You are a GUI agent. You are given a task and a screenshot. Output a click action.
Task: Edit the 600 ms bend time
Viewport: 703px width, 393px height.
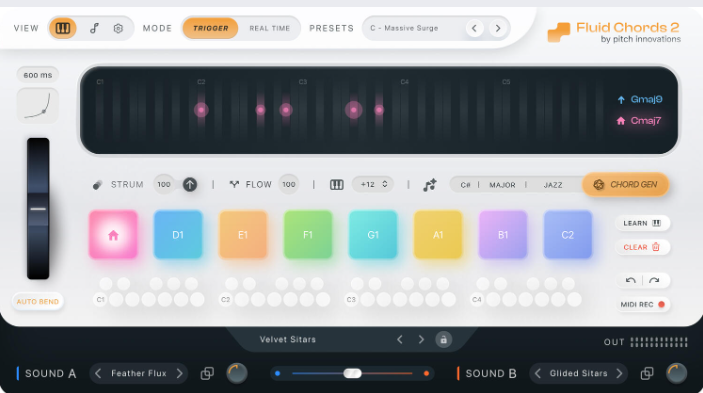pyautogui.click(x=38, y=75)
